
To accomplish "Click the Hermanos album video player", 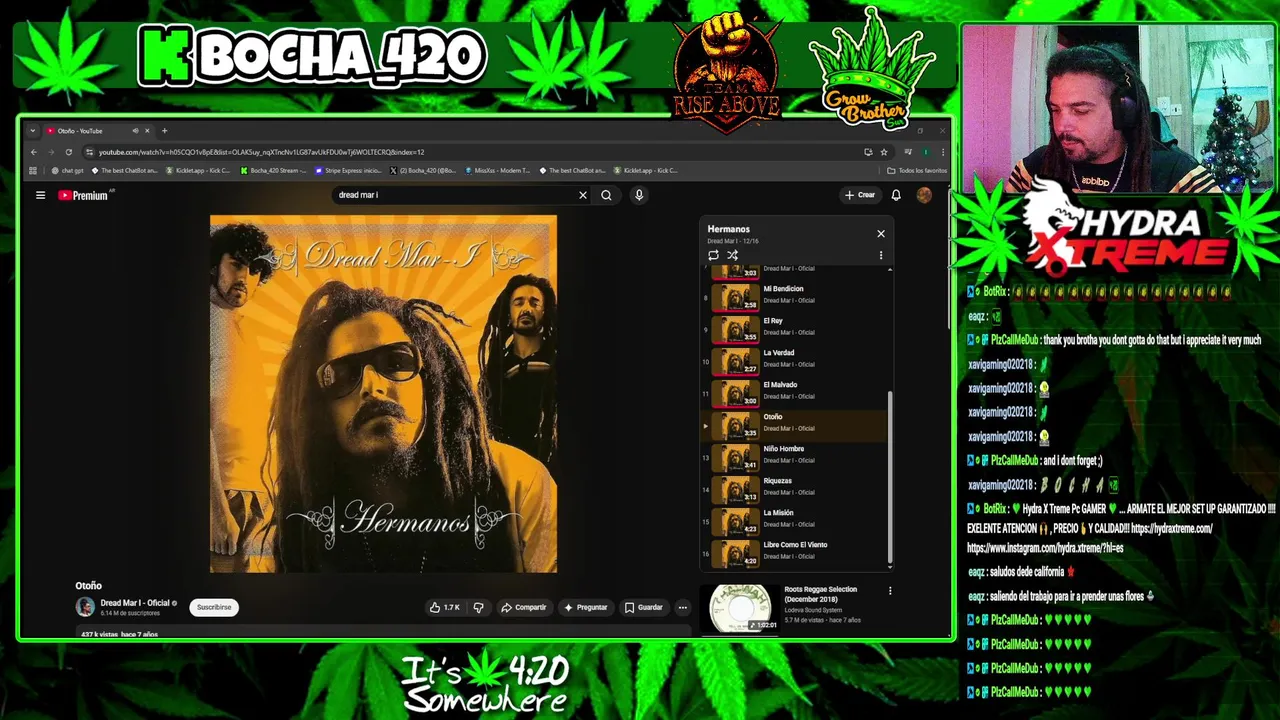I will tap(384, 394).
